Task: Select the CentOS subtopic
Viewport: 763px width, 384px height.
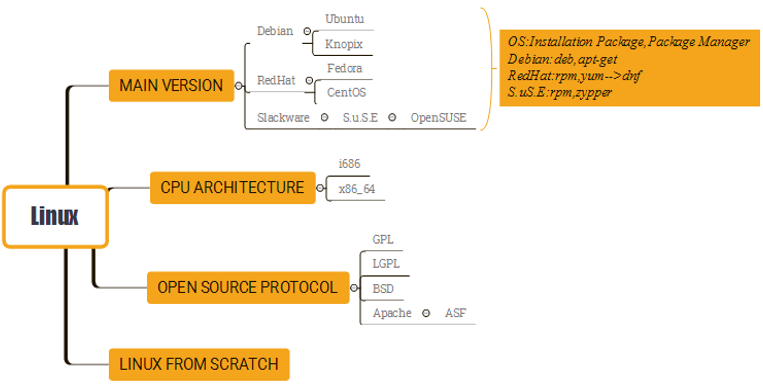Action: [346, 92]
